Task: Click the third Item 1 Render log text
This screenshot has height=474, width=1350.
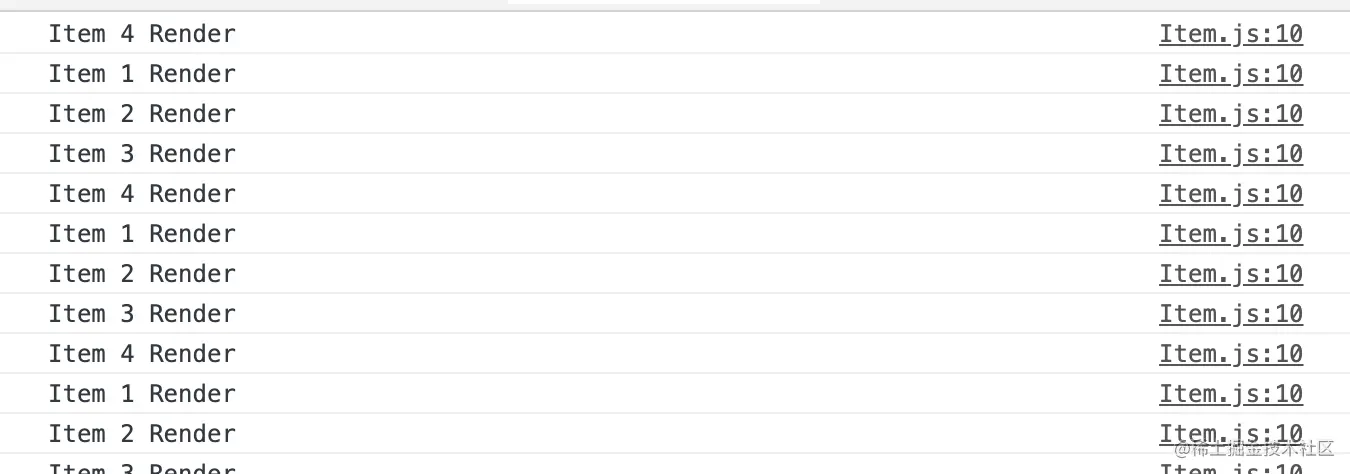Action: (x=142, y=394)
